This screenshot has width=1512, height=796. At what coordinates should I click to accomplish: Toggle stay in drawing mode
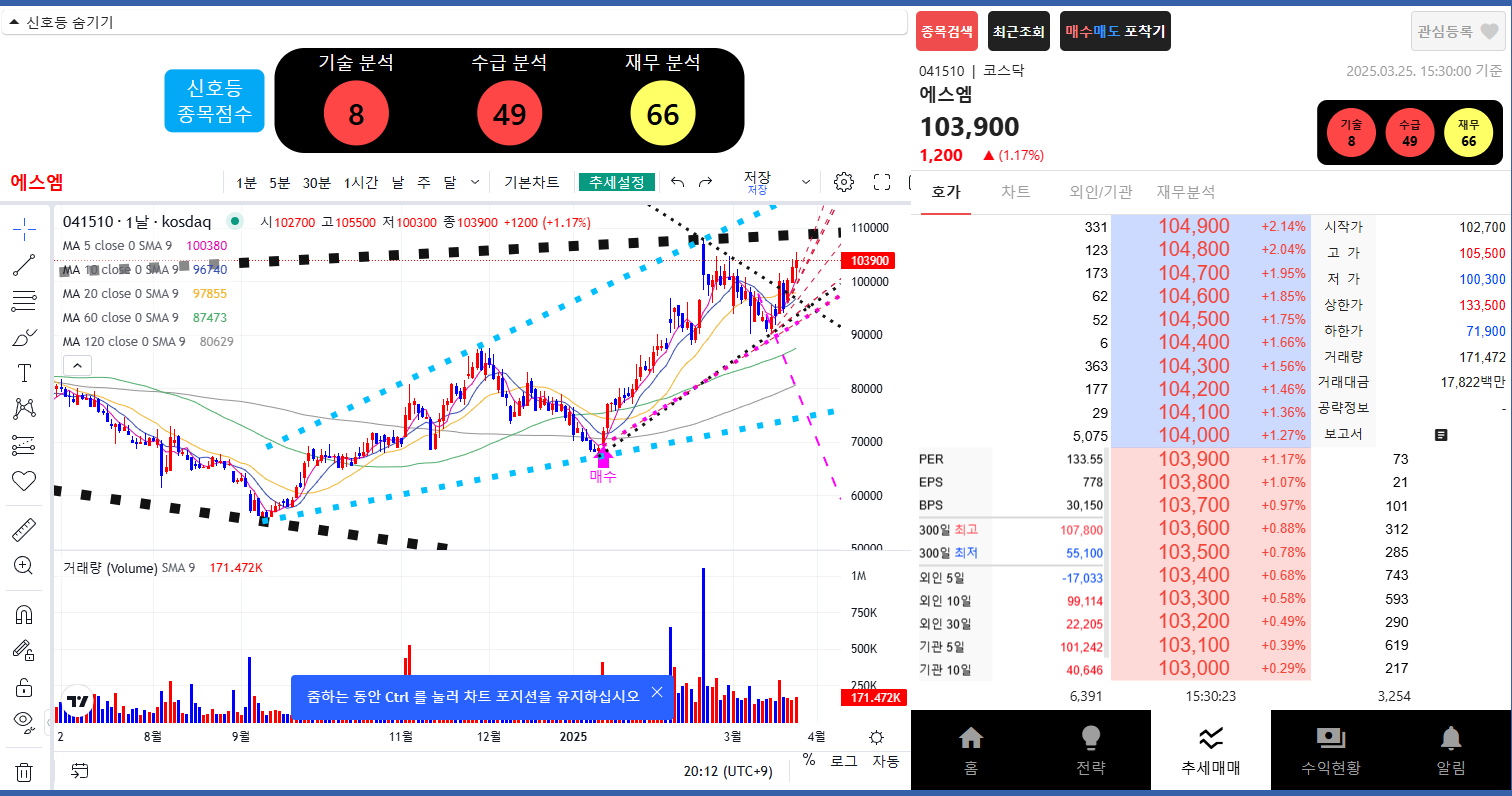25,650
